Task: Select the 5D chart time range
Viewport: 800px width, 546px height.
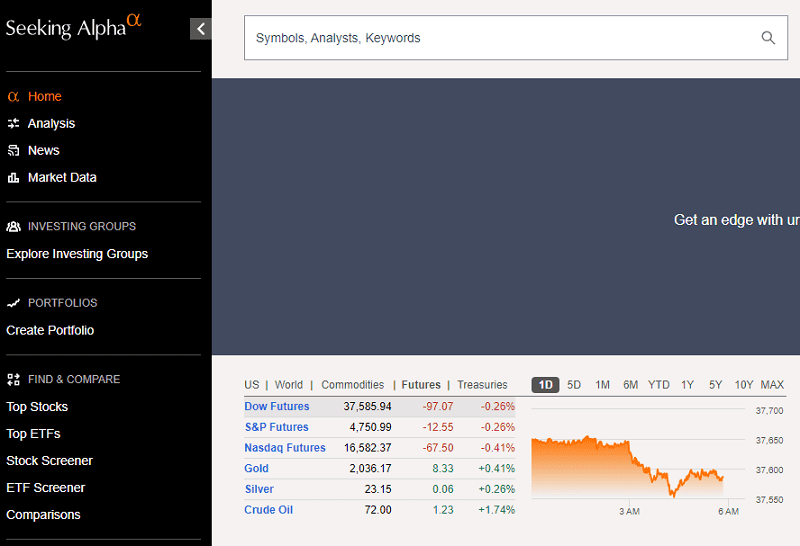Action: (x=574, y=385)
